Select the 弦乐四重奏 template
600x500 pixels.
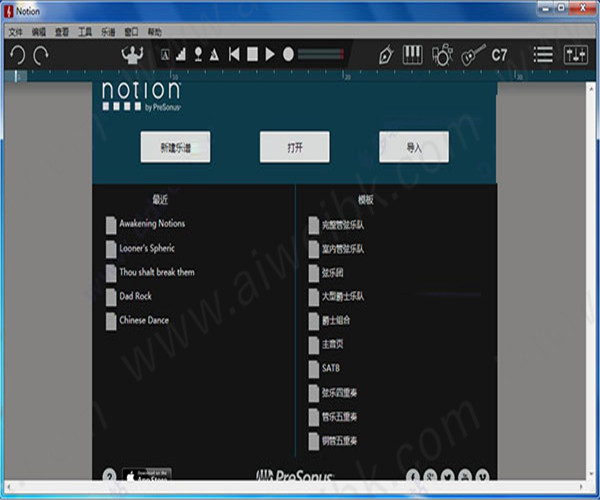(333, 393)
